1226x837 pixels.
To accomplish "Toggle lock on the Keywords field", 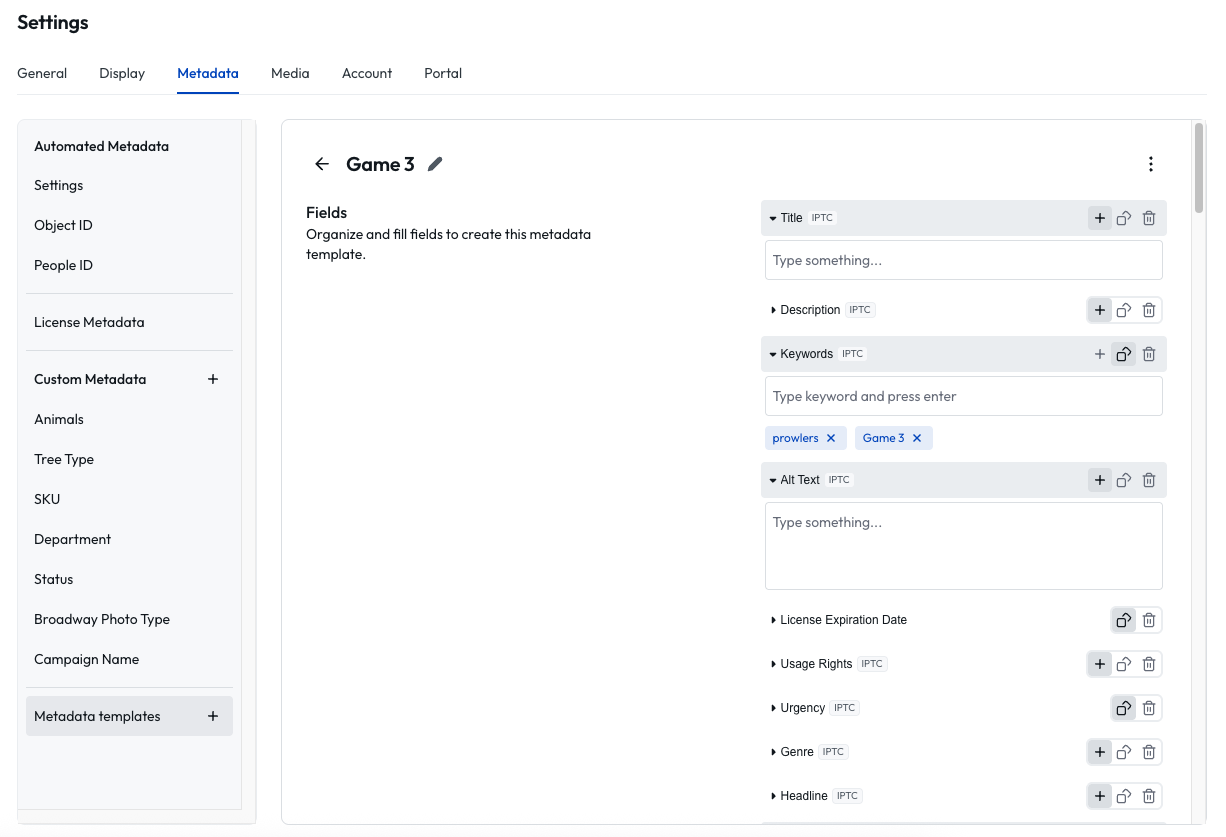I will (x=1124, y=354).
